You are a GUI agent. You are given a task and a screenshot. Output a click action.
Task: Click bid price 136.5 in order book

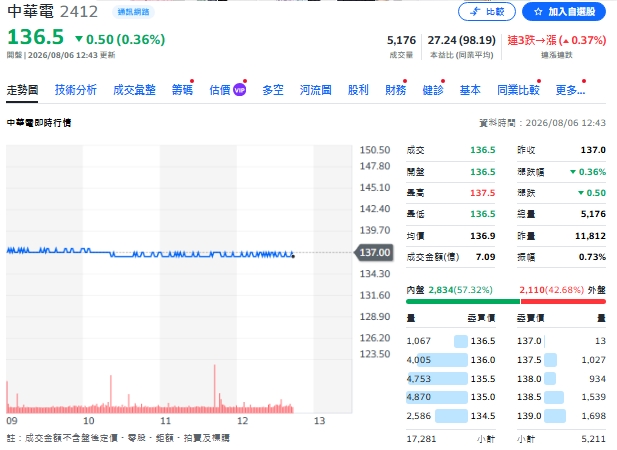click(483, 341)
